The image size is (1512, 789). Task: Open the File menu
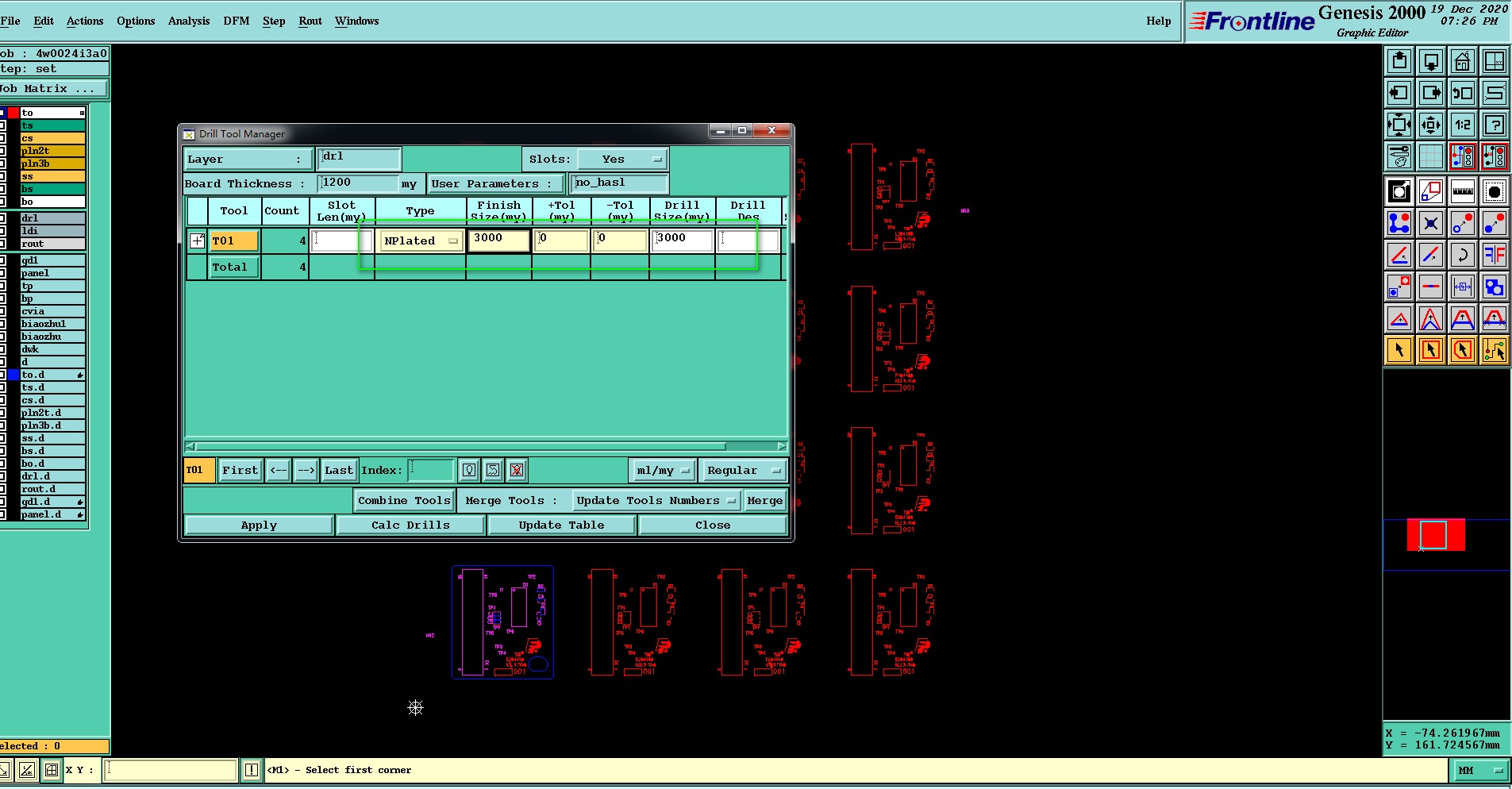pyautogui.click(x=10, y=21)
